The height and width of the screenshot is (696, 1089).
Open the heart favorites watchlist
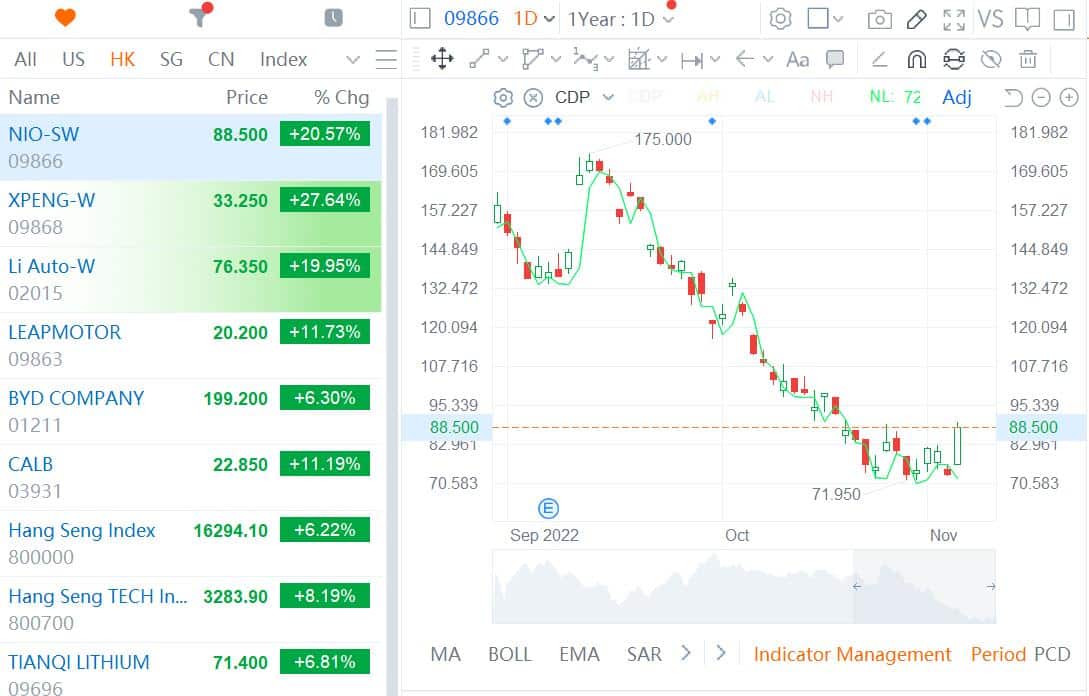tap(65, 18)
